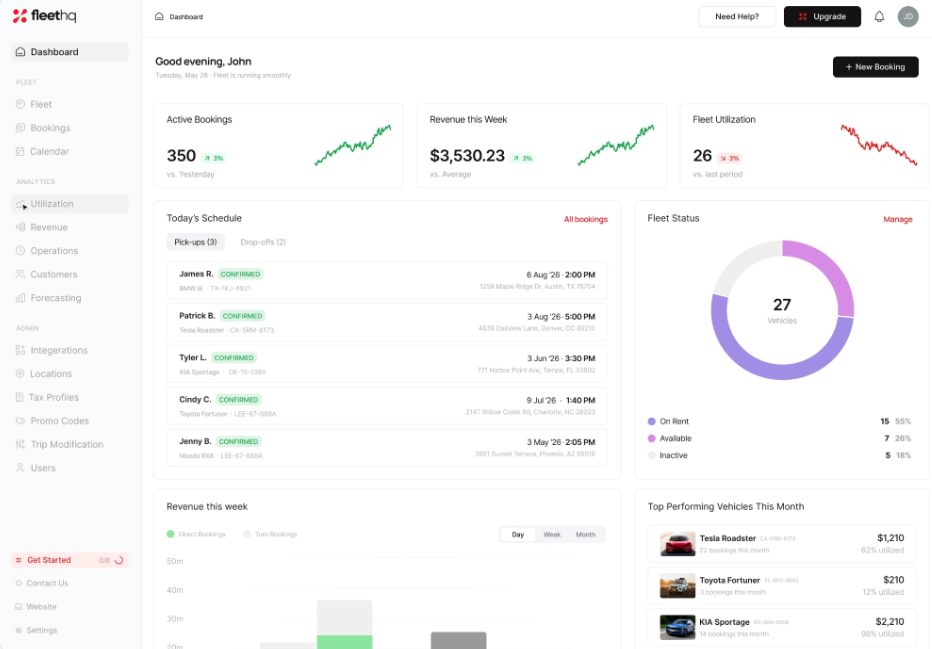Screen dimensions: 932x649
Task: Switch to Pick-ups (3) tab
Action: pyautogui.click(x=196, y=242)
